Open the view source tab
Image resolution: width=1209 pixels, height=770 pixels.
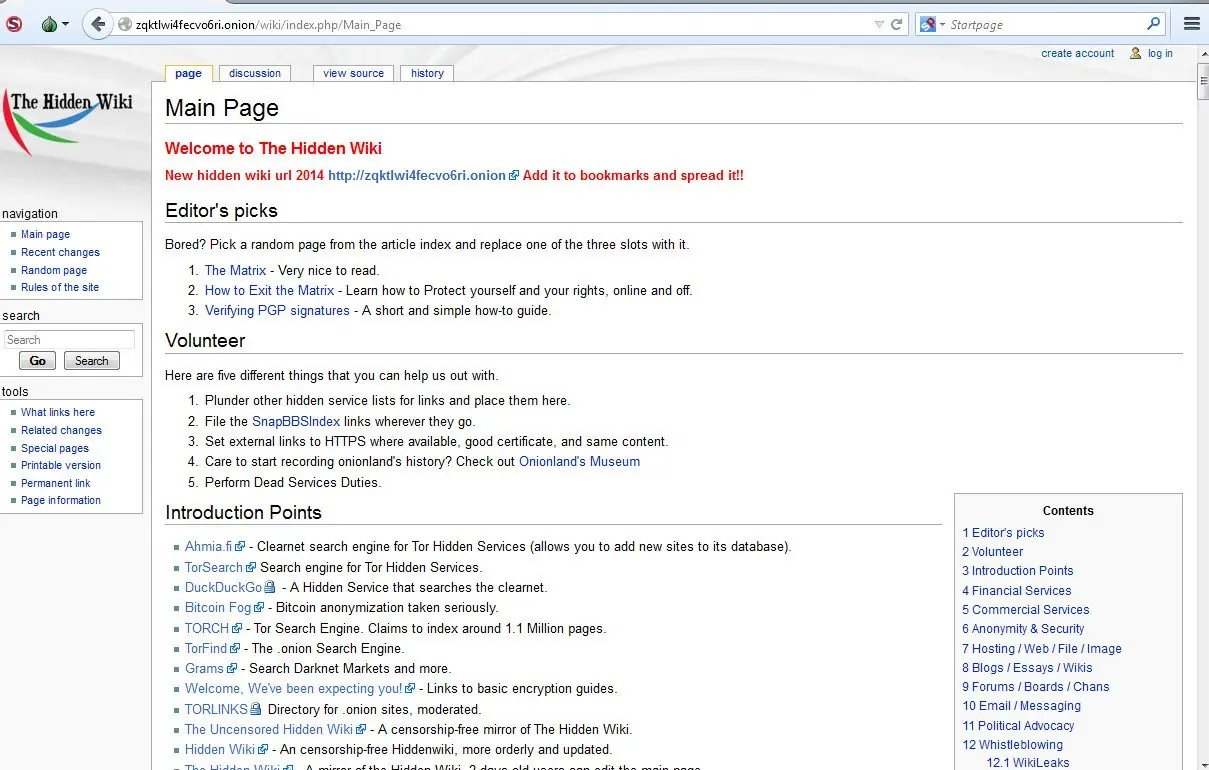tap(353, 73)
